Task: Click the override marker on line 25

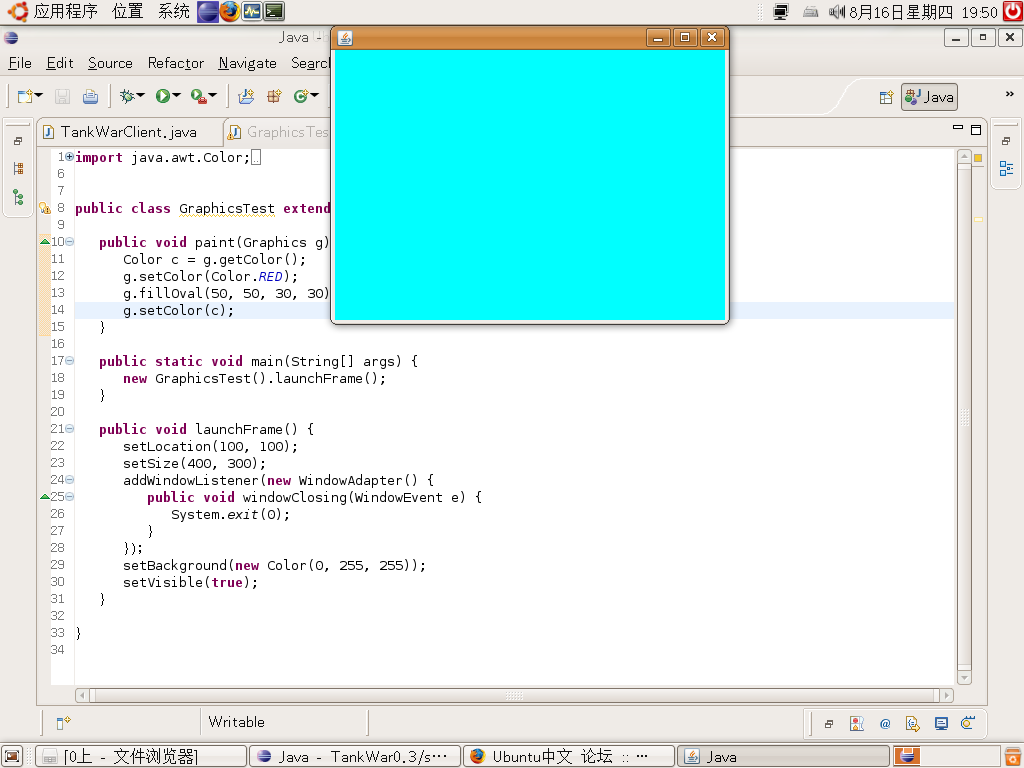Action: 44,496
